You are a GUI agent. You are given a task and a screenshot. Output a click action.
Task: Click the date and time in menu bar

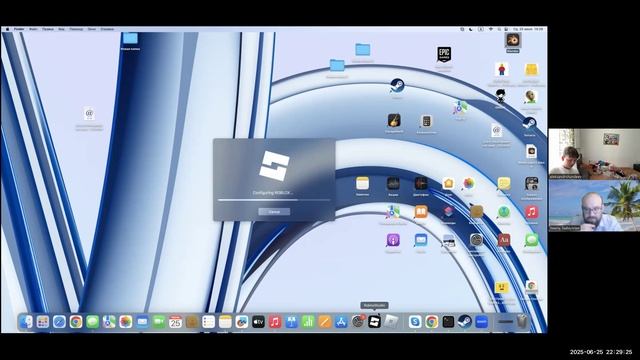click(528, 29)
